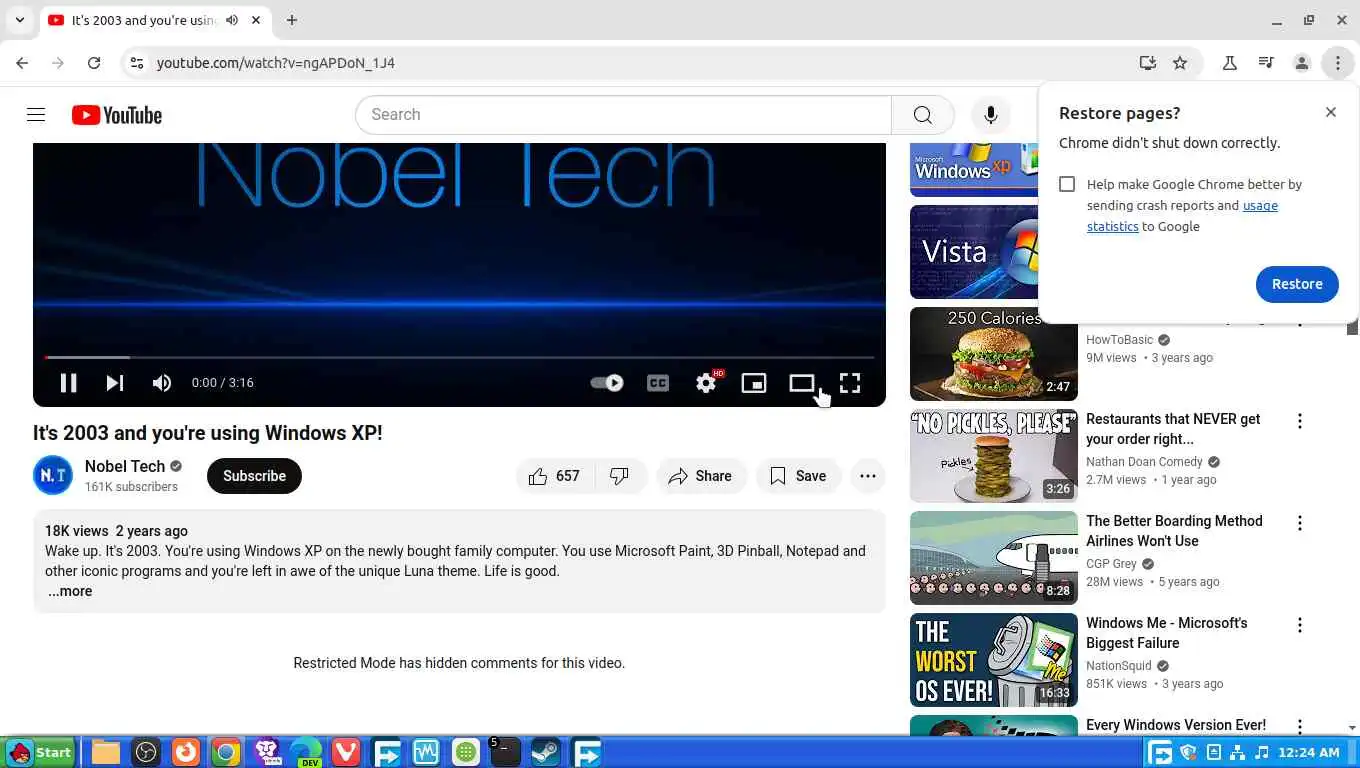Screen dimensions: 1360x768
Task: Start a voice search with the microphone
Action: click(991, 115)
